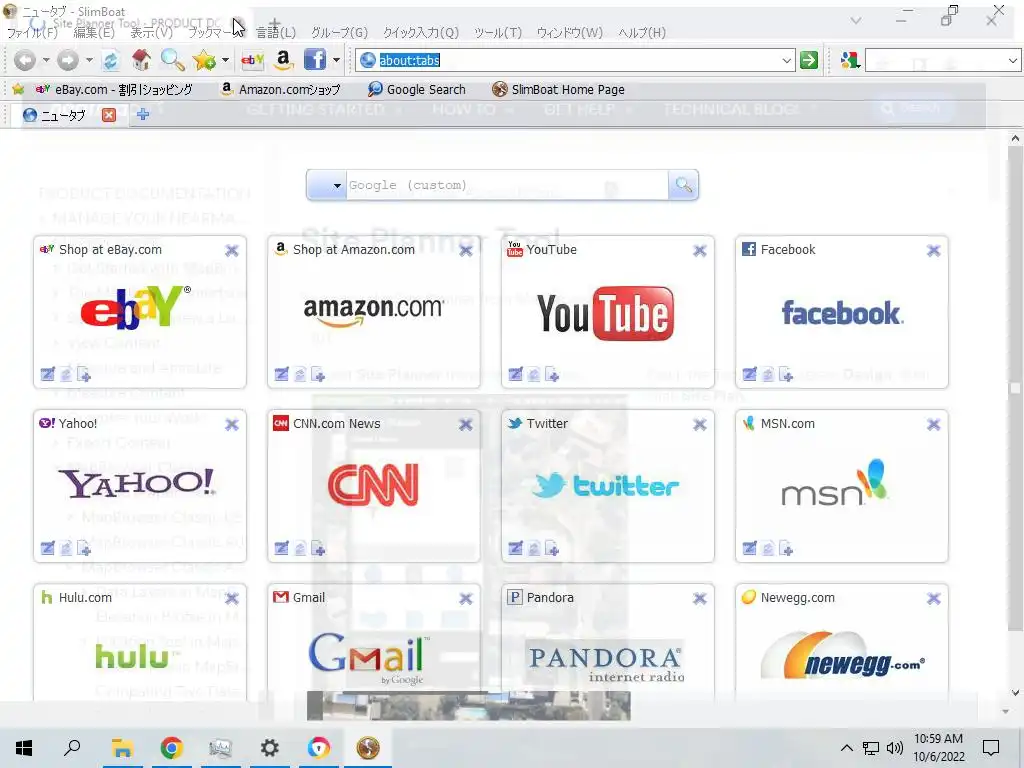Click the edit icon on the Facebook tile
The height and width of the screenshot is (768, 1024).
(750, 374)
